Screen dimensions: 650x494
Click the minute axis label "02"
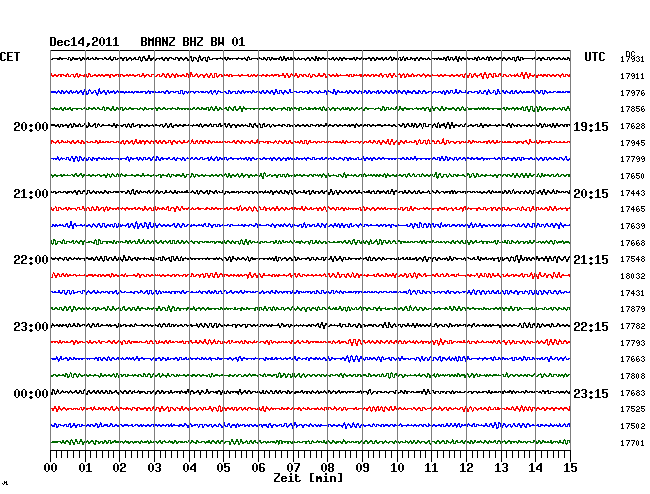[x=119, y=468]
